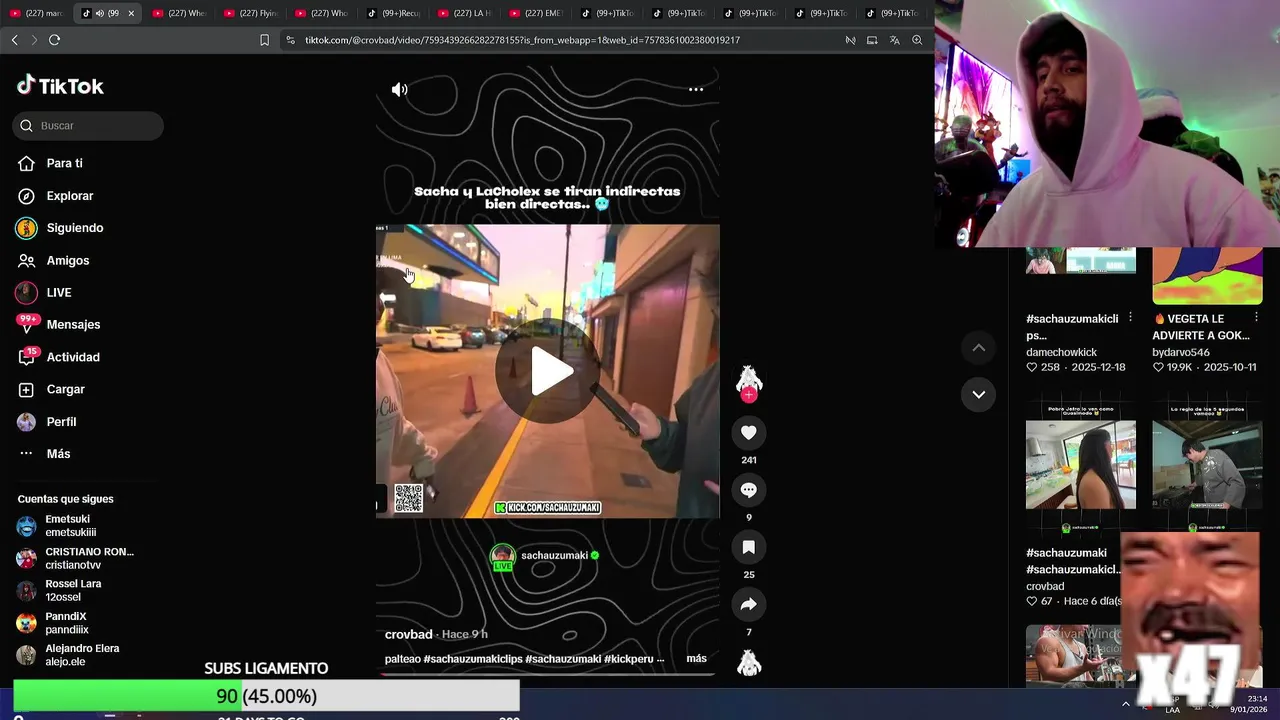Go to the previous video with the up arrow
The width and height of the screenshot is (1280, 720).
tap(979, 347)
